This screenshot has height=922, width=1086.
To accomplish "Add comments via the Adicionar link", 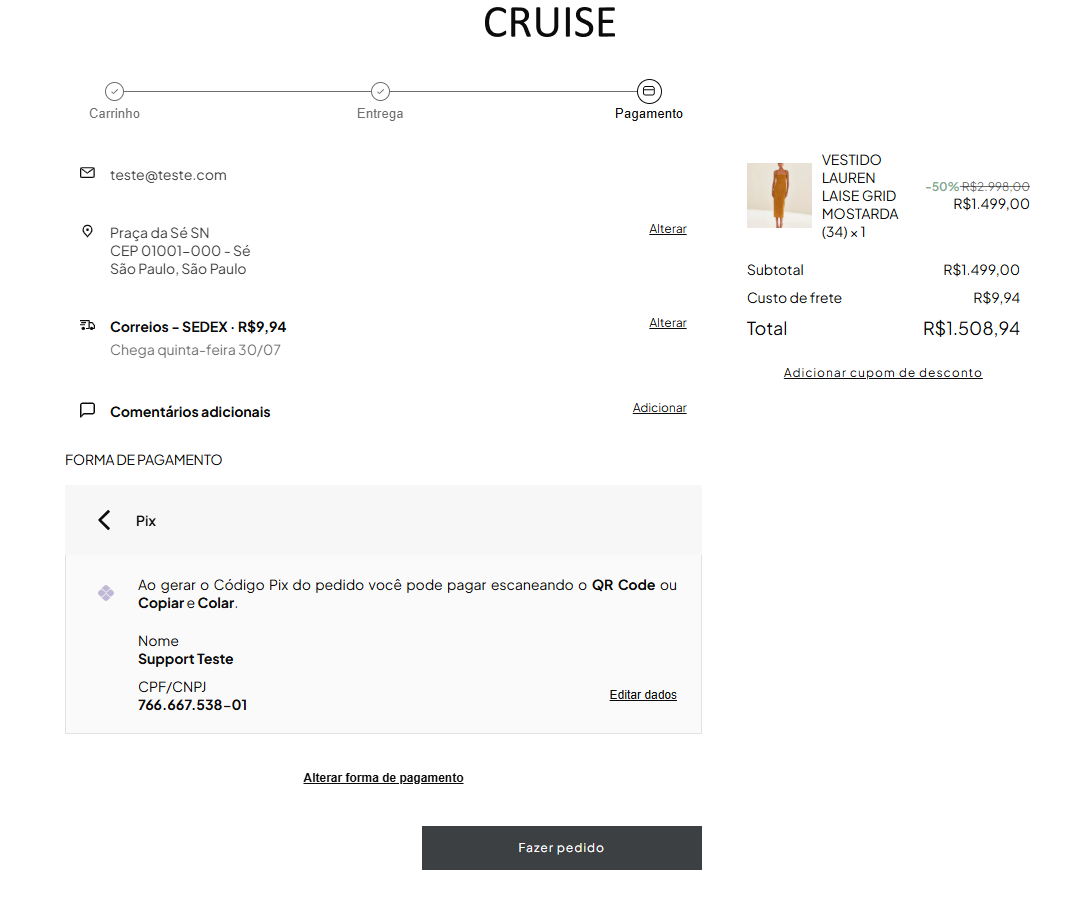I will (659, 408).
